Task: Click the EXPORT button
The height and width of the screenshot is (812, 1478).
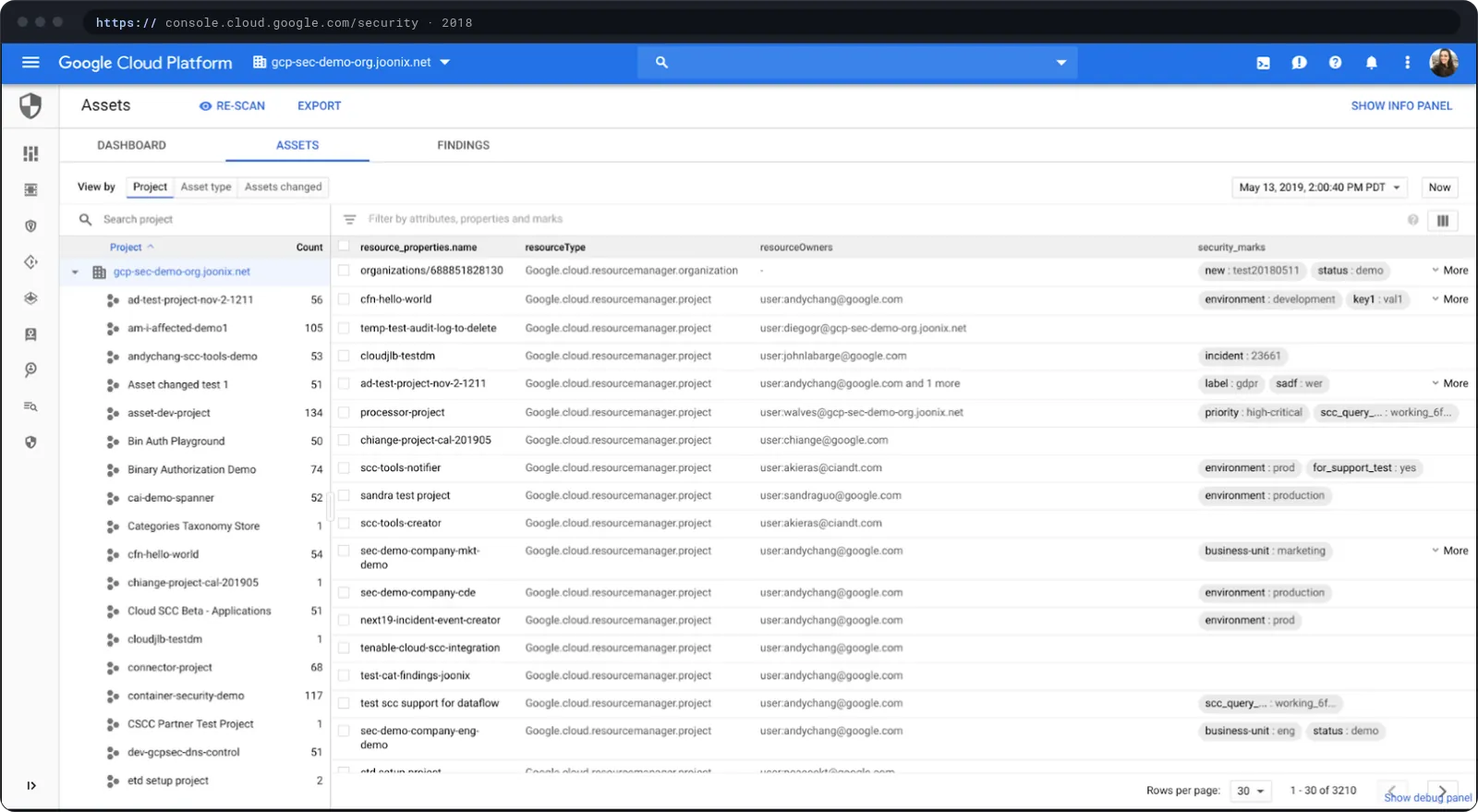Action: [320, 106]
